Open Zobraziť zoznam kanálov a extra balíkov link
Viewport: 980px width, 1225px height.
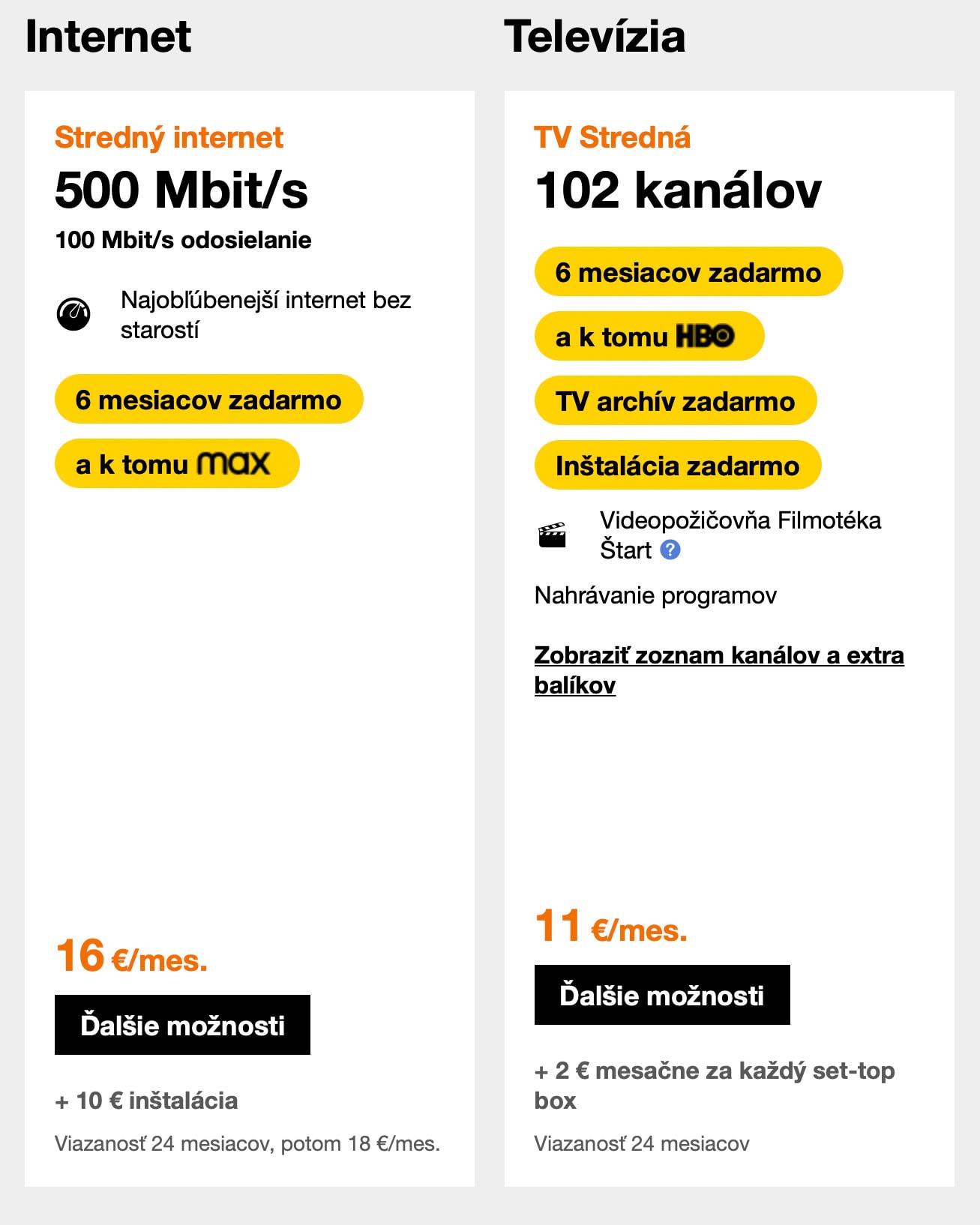(719, 669)
